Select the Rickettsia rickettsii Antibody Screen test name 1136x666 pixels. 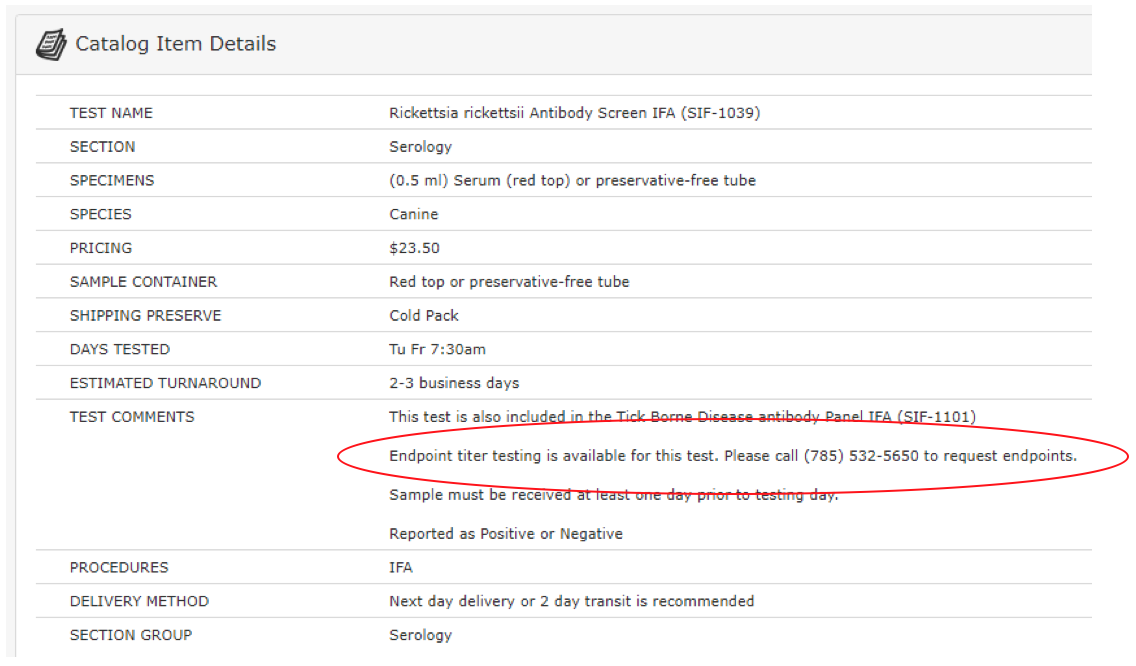(574, 113)
